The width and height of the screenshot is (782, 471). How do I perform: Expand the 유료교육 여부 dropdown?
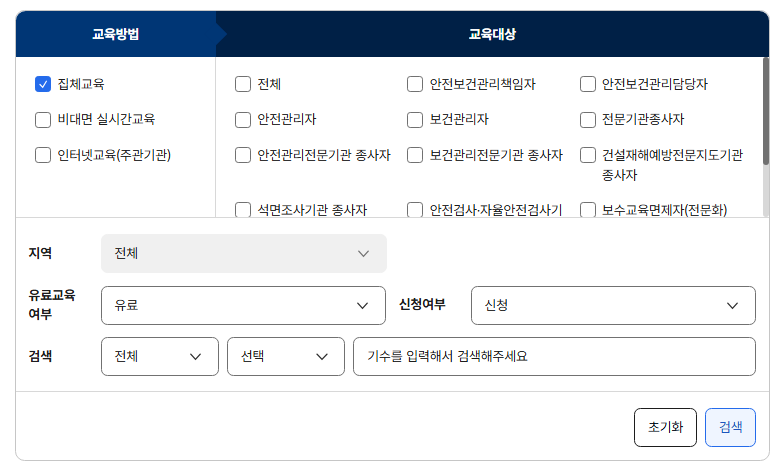pyautogui.click(x=243, y=305)
